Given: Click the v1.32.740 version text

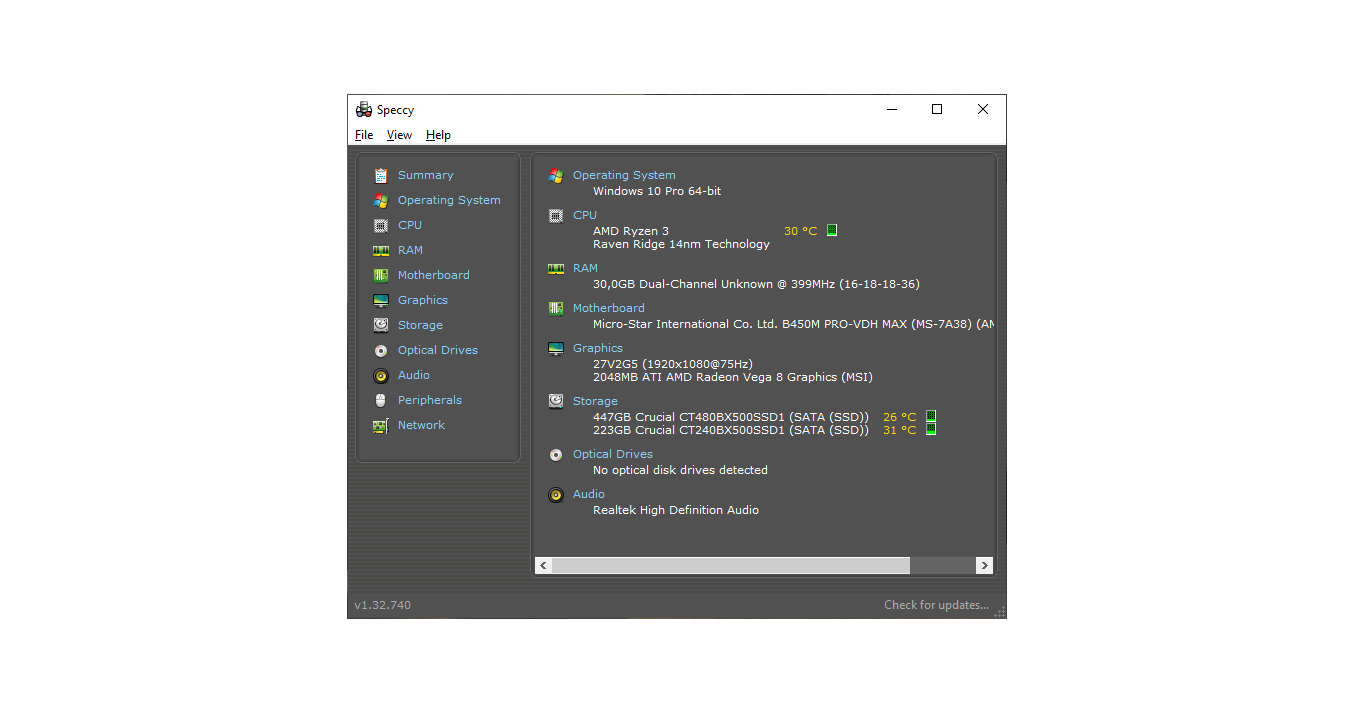Looking at the screenshot, I should (382, 605).
